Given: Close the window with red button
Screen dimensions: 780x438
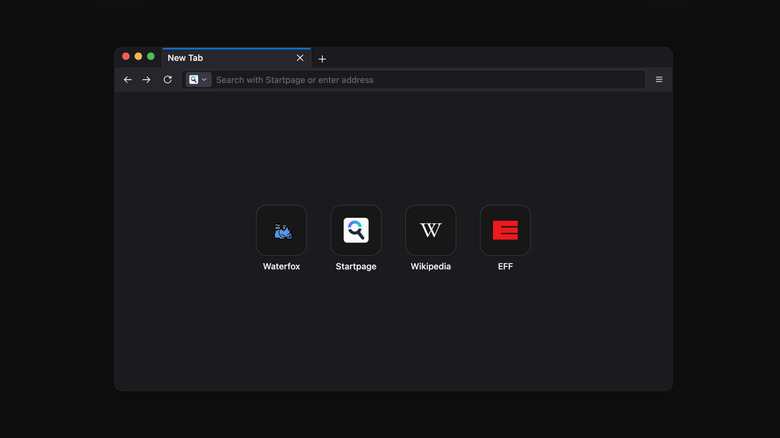Looking at the screenshot, I should click(126, 56).
